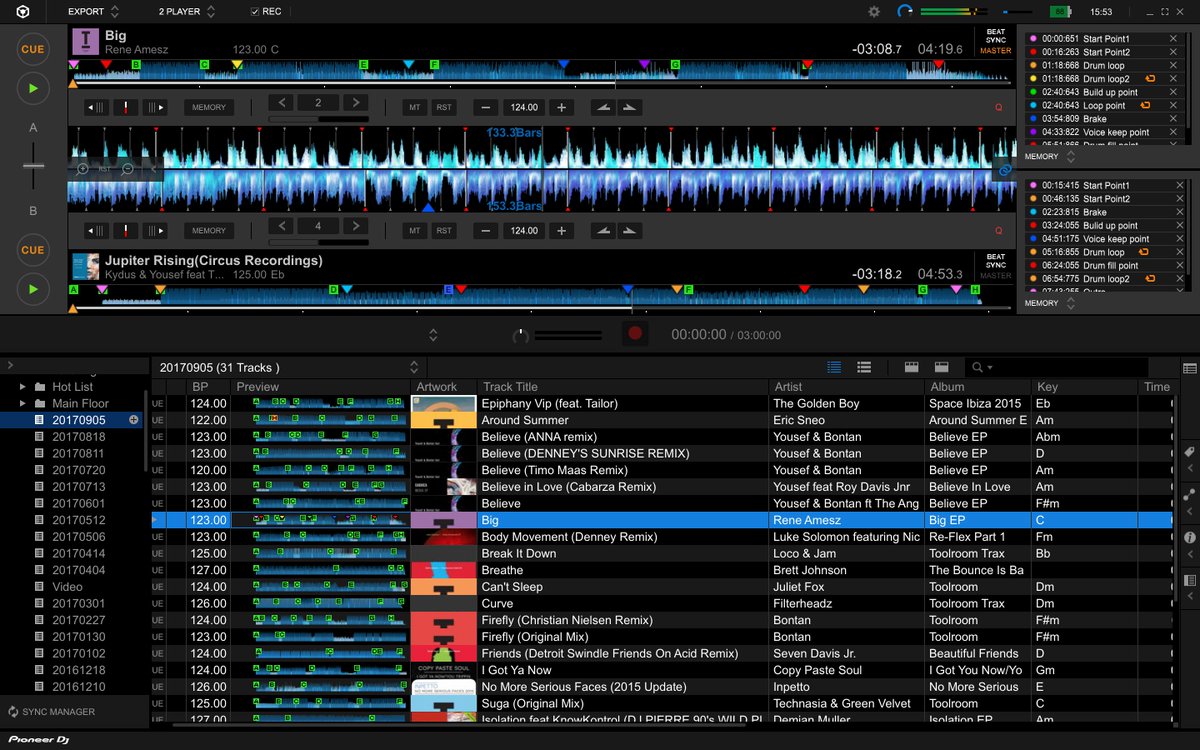This screenshot has height=750, width=1200.
Task: Click the deck A play button
Action: point(33,89)
